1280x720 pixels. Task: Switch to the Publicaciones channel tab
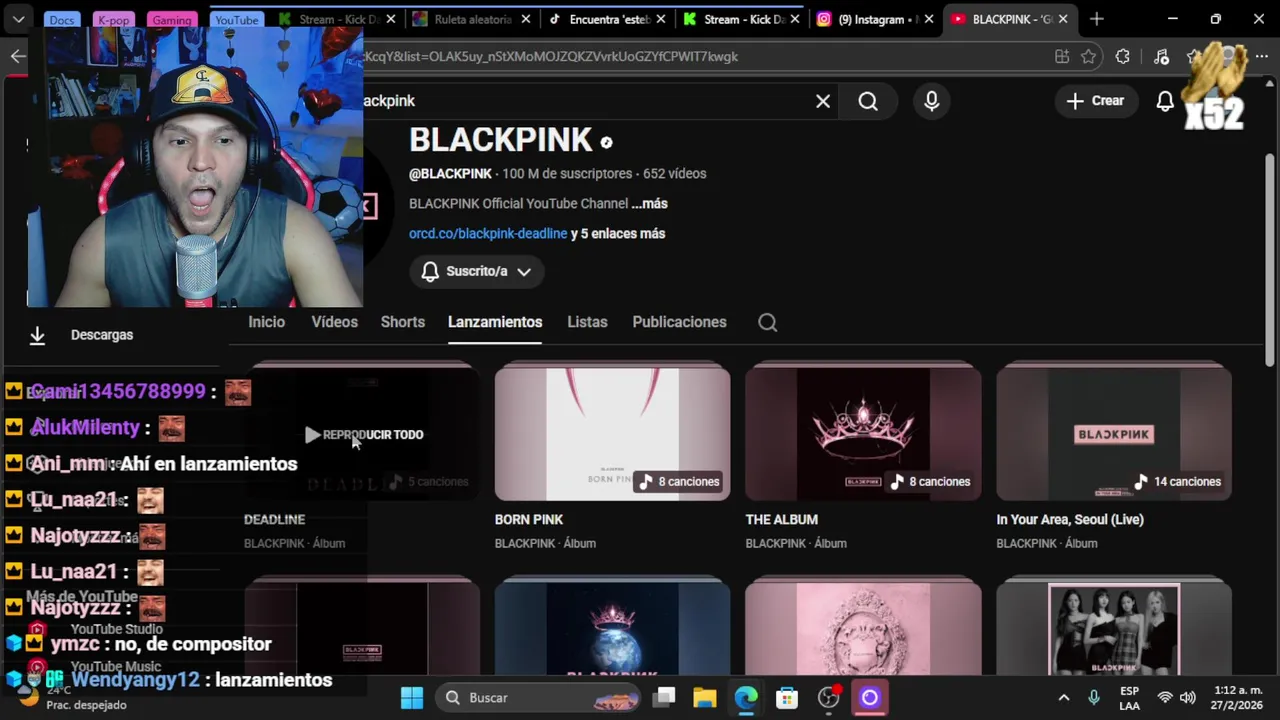point(679,322)
